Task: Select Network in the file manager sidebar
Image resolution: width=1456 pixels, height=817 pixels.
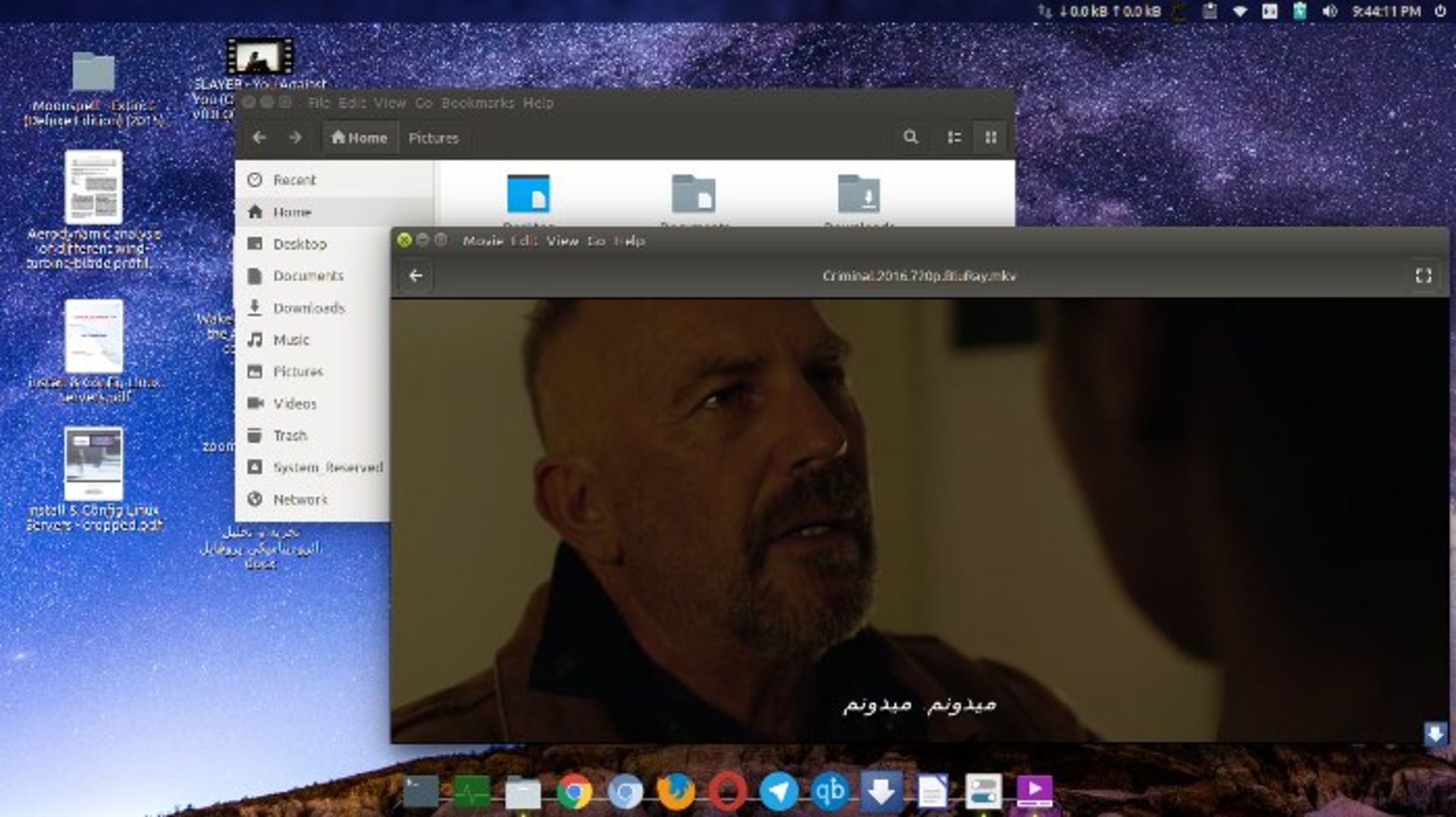Action: pos(313,499)
